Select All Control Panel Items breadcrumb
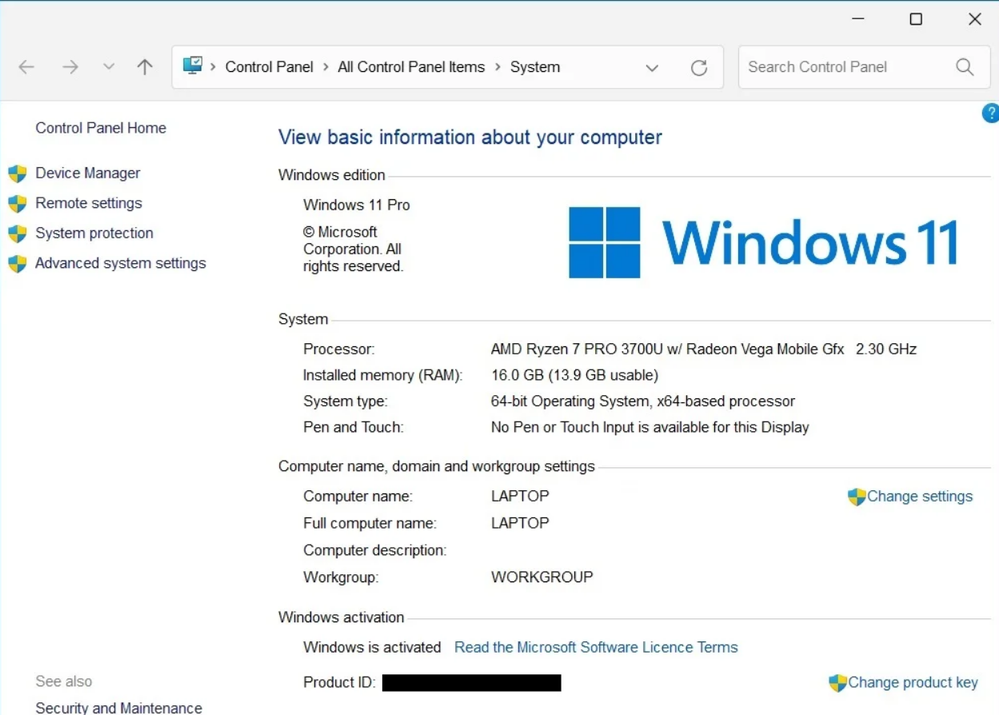This screenshot has height=715, width=999. 411,67
